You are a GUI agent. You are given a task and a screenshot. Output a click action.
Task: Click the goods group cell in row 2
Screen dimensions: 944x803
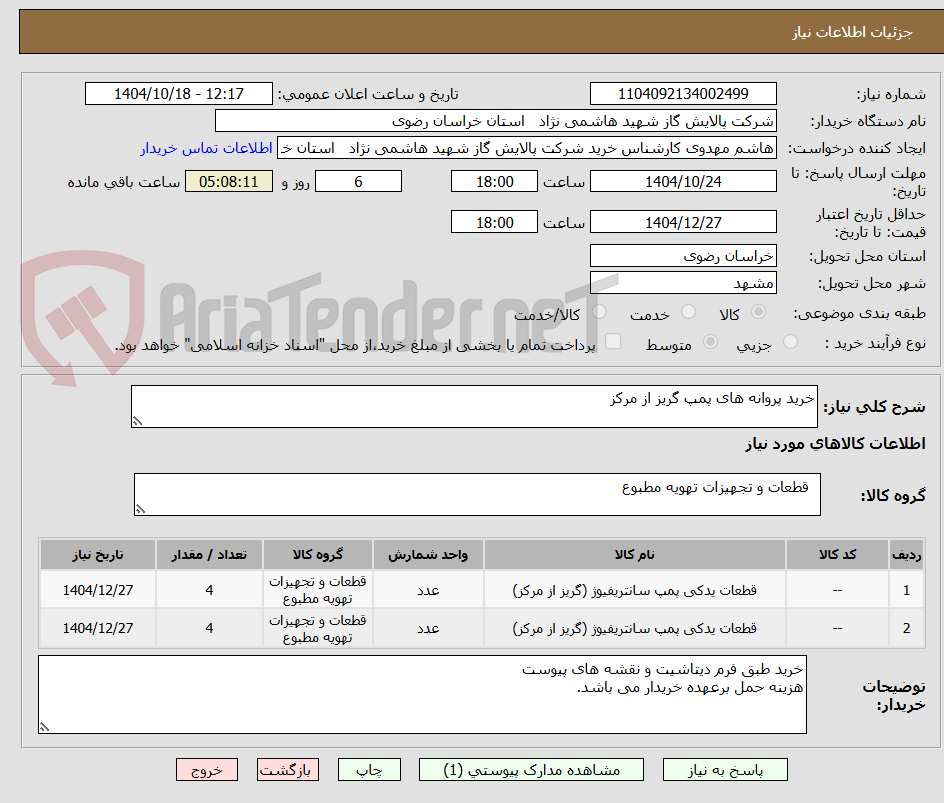click(317, 628)
